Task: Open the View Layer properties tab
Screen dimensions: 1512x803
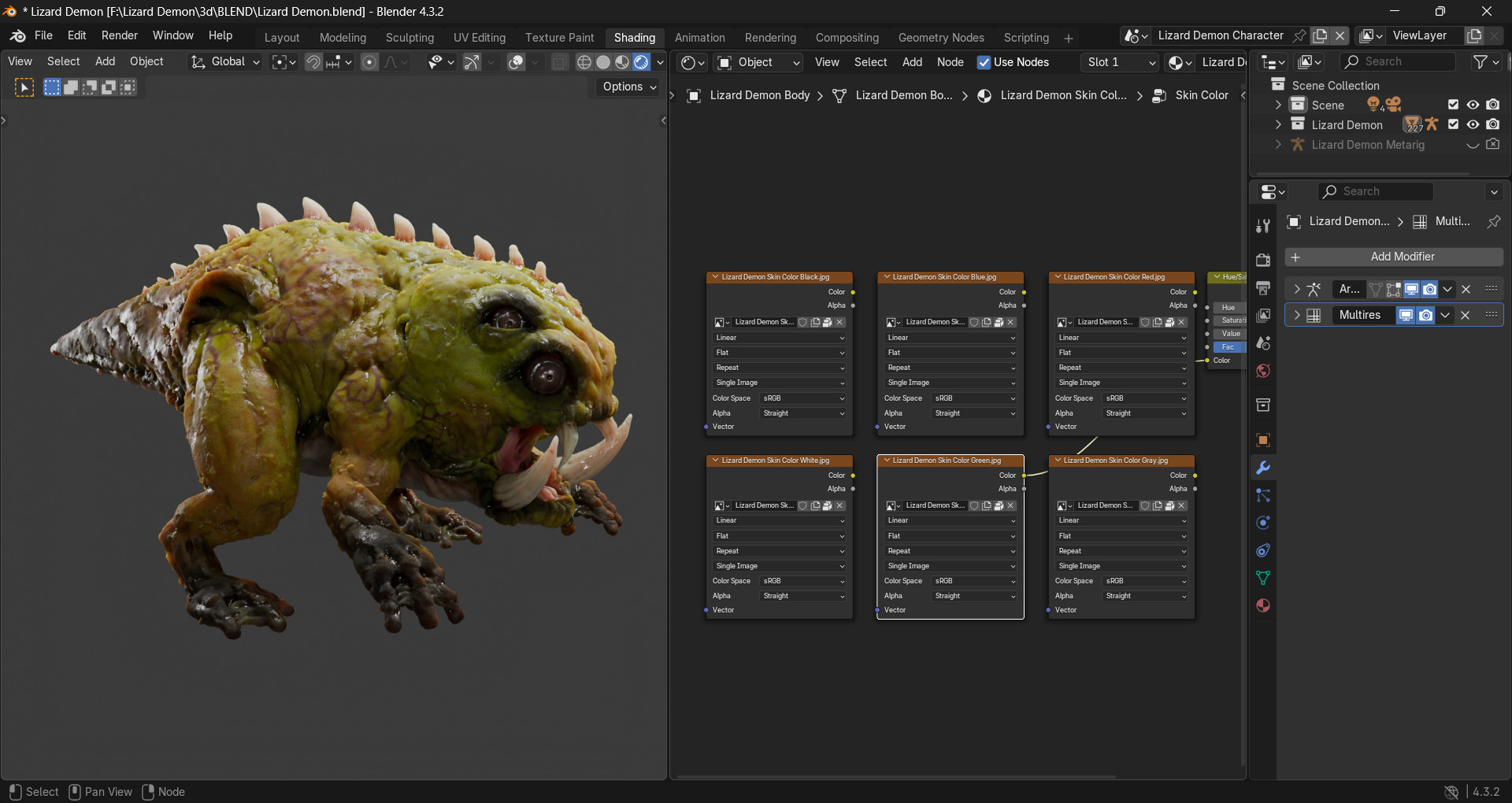Action: tap(1263, 315)
